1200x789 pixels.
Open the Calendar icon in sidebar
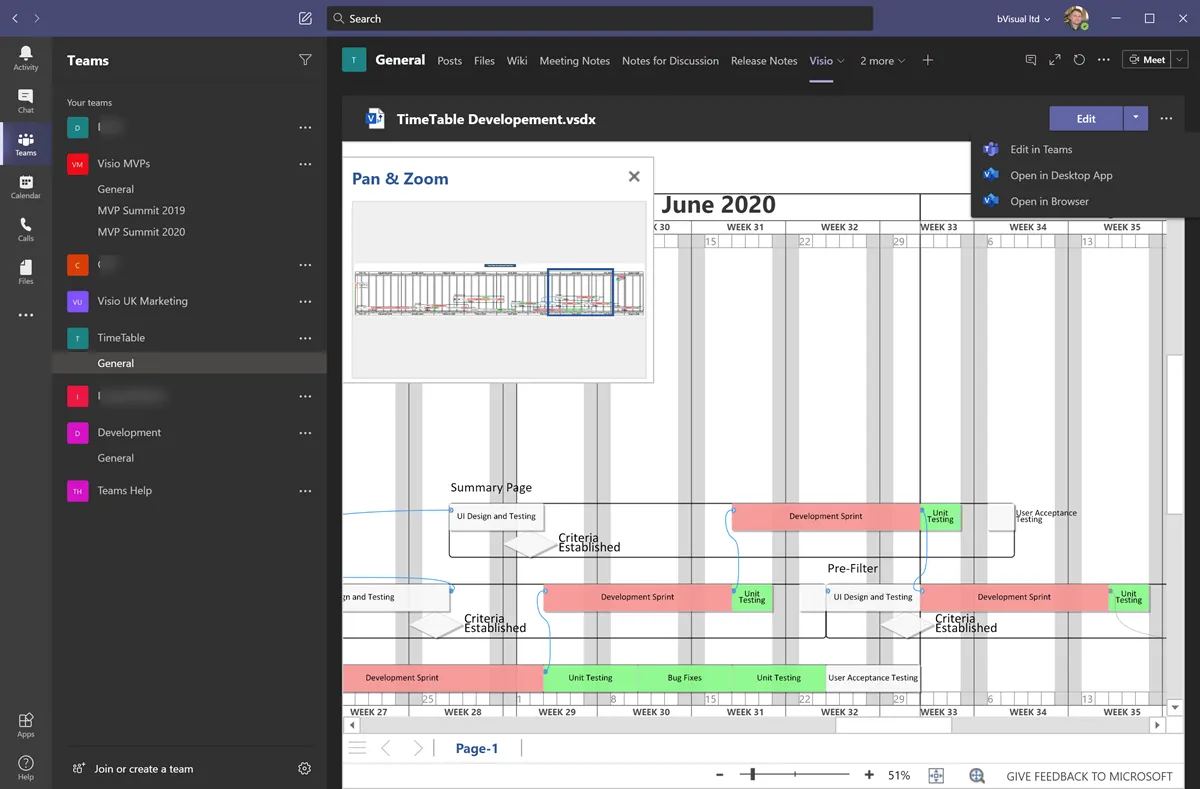pyautogui.click(x=26, y=186)
